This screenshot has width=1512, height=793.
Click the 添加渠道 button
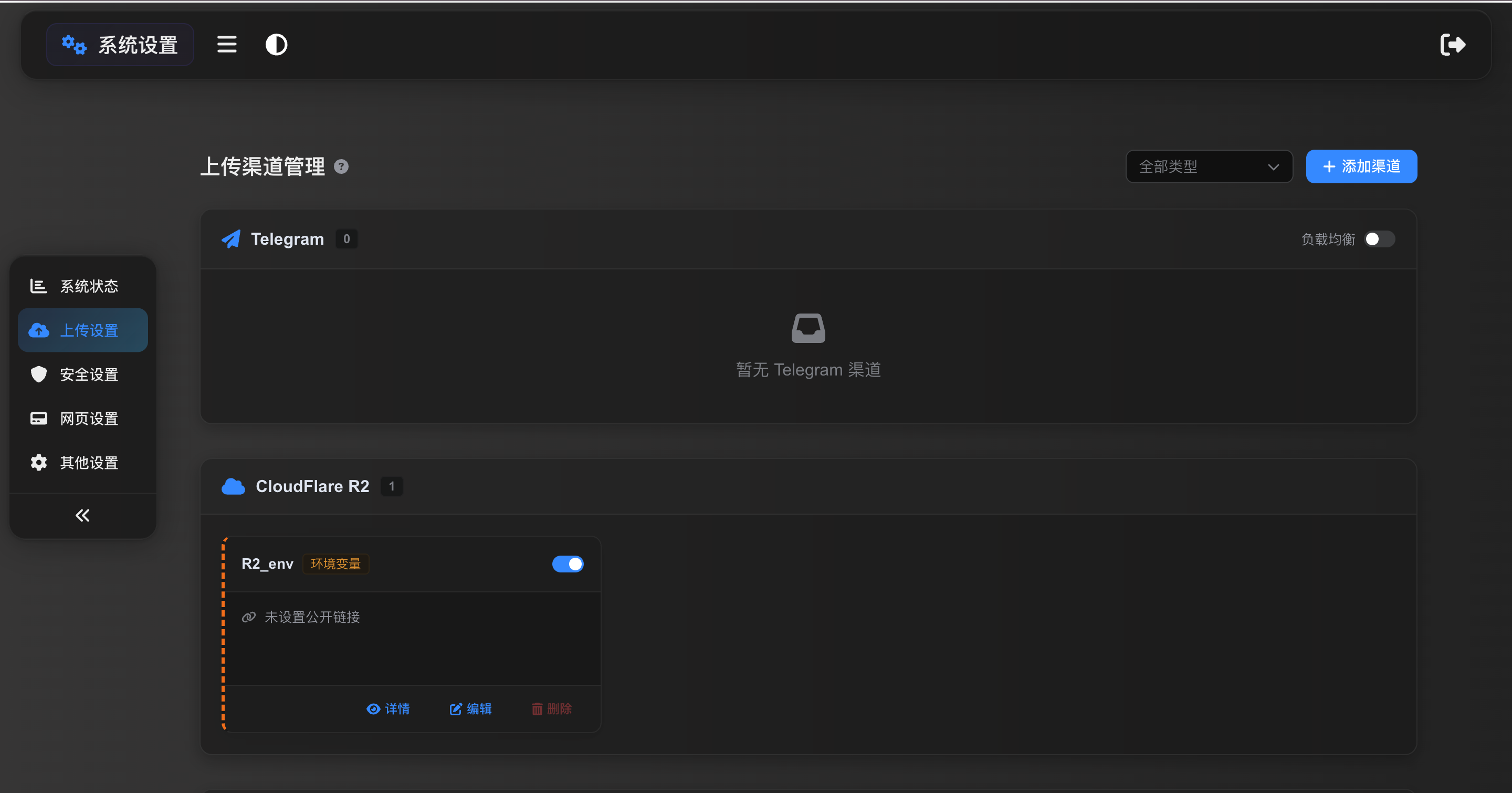(1361, 166)
